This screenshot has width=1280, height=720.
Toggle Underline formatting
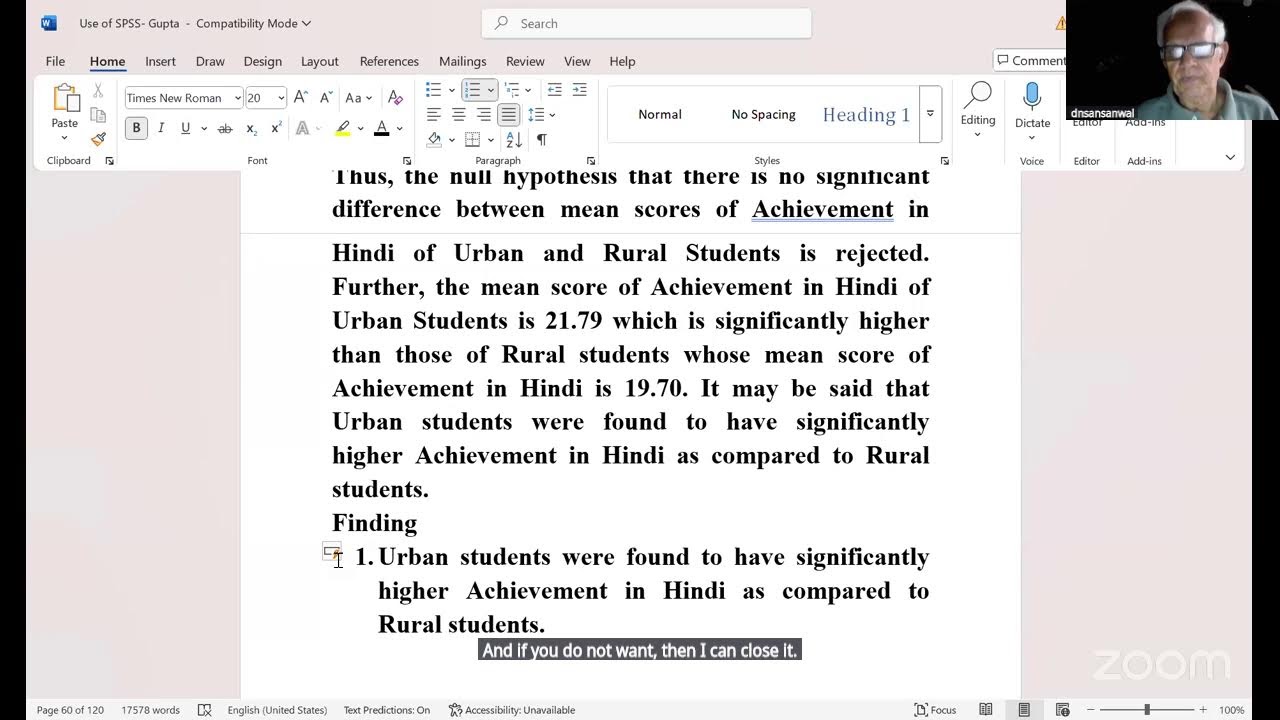185,128
